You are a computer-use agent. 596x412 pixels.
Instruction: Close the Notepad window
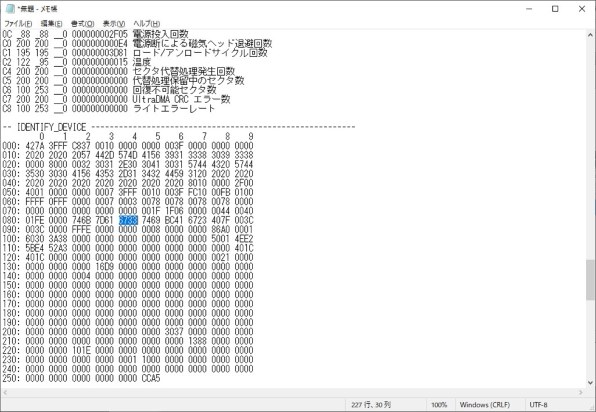click(x=582, y=9)
